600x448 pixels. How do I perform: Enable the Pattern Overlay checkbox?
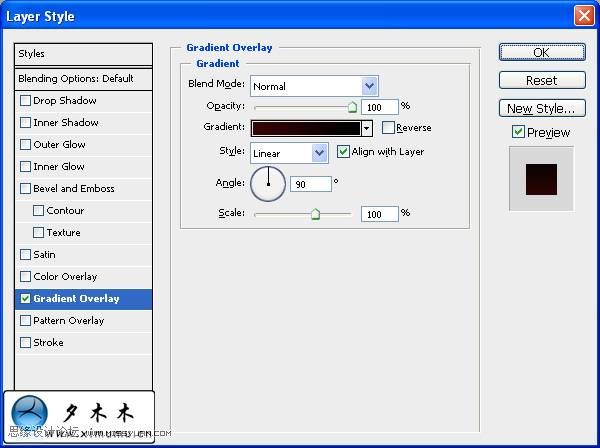pyautogui.click(x=25, y=321)
